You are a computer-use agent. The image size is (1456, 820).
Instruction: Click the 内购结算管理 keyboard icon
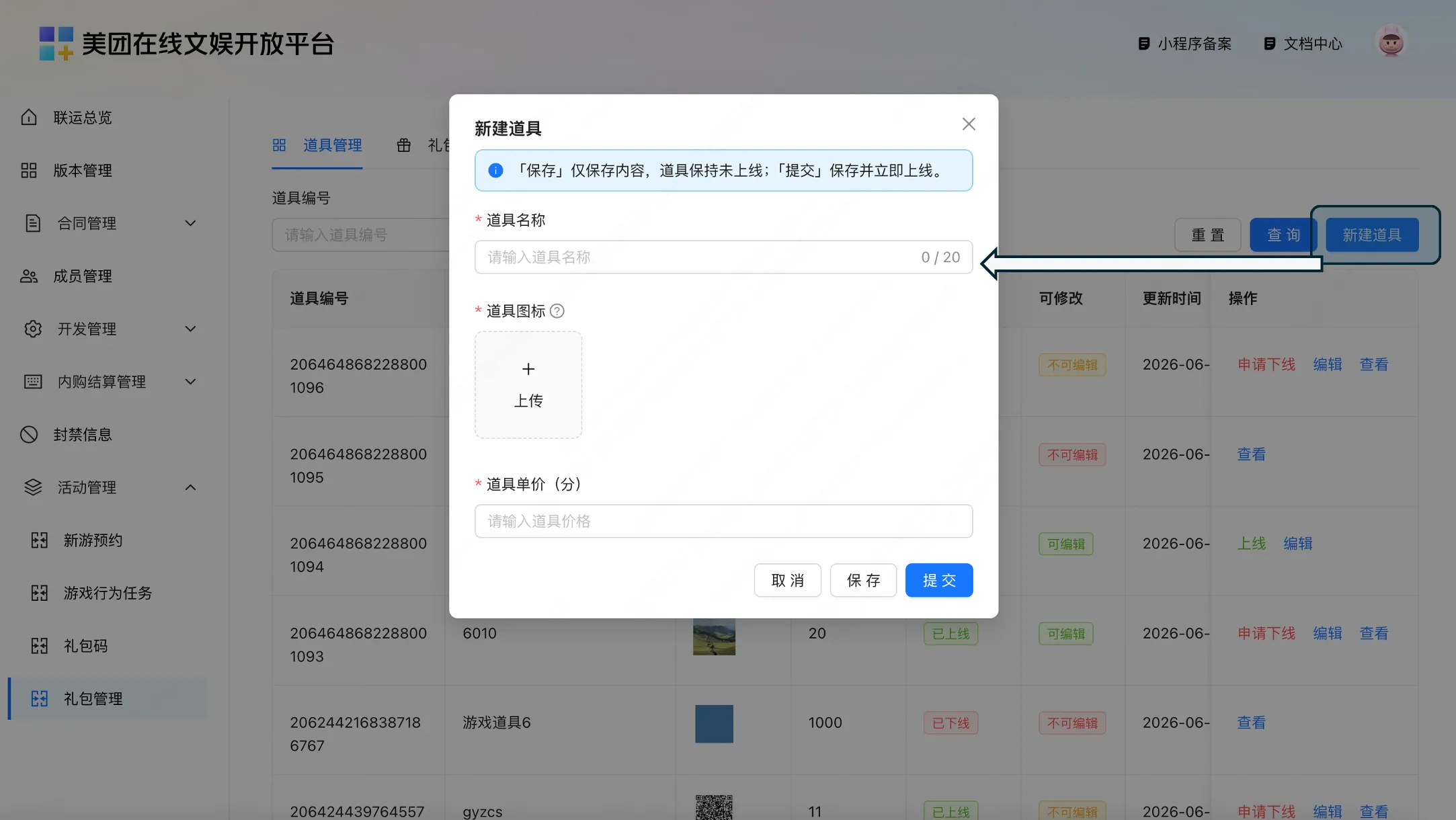click(33, 382)
